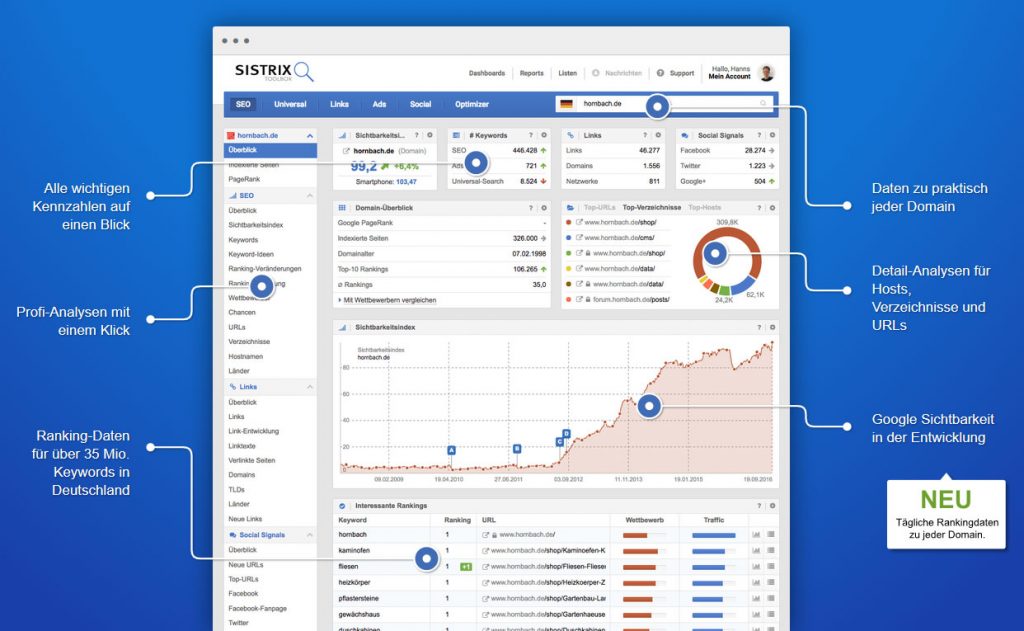Switch to the Top-Hosts tab

(705, 207)
